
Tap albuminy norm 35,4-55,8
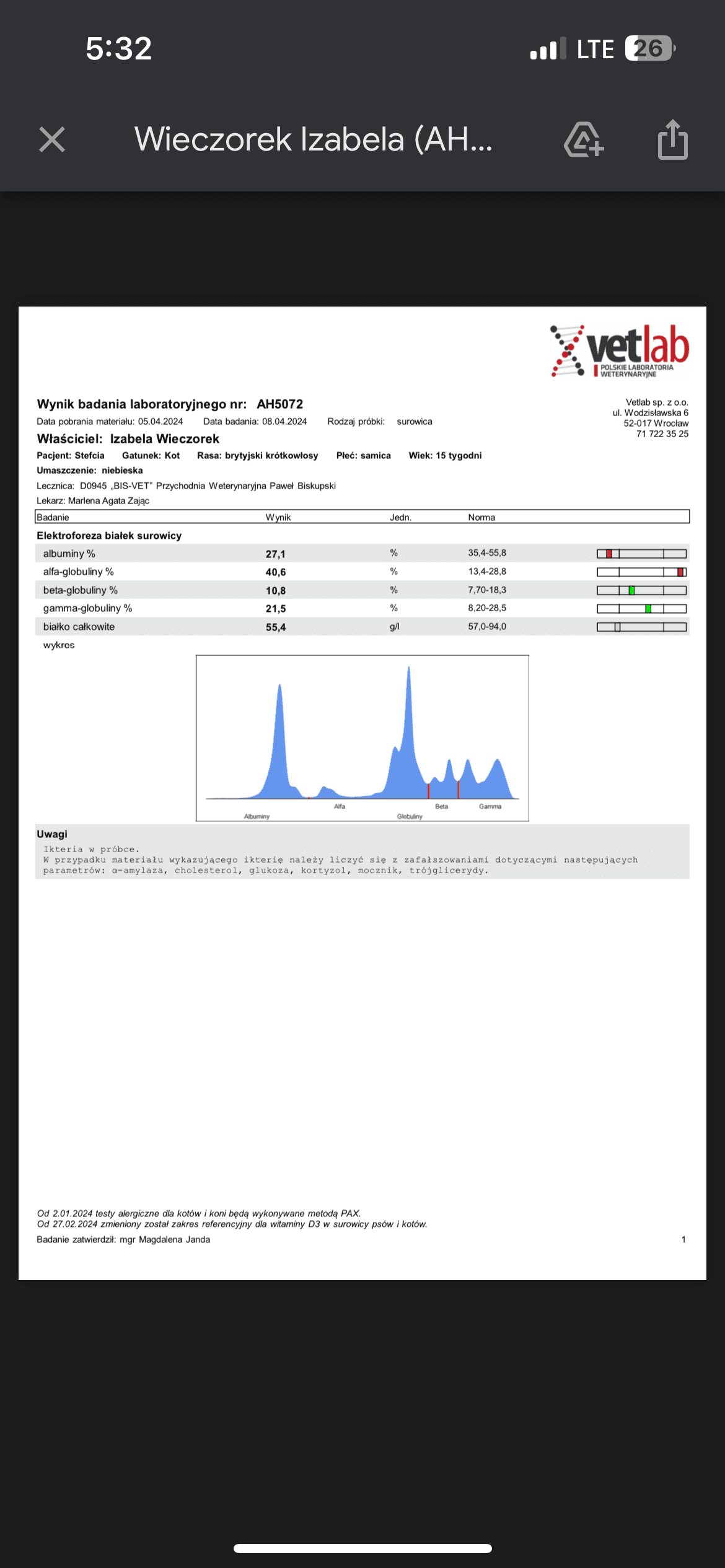487,553
